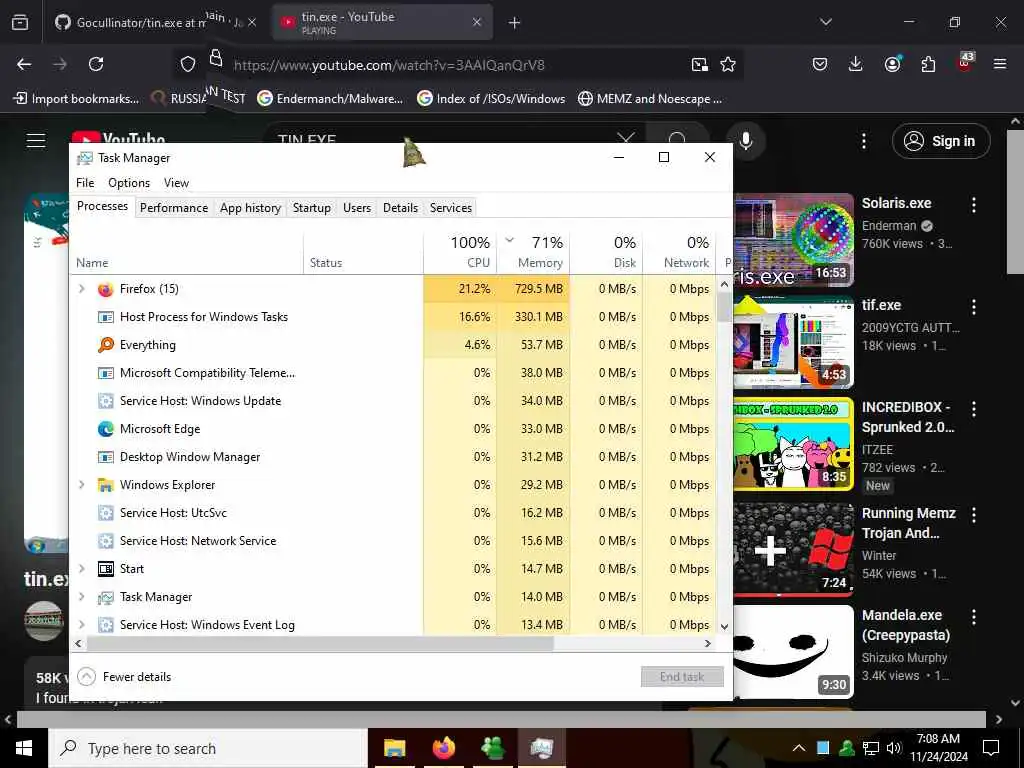This screenshot has width=1024, height=768.
Task: Open the Firefox account icon
Action: 892,64
